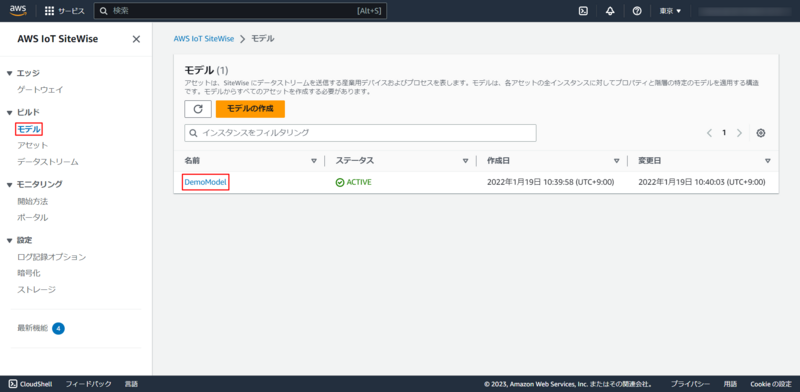Select モデル in the sidebar
This screenshot has width=800, height=392.
(29, 130)
